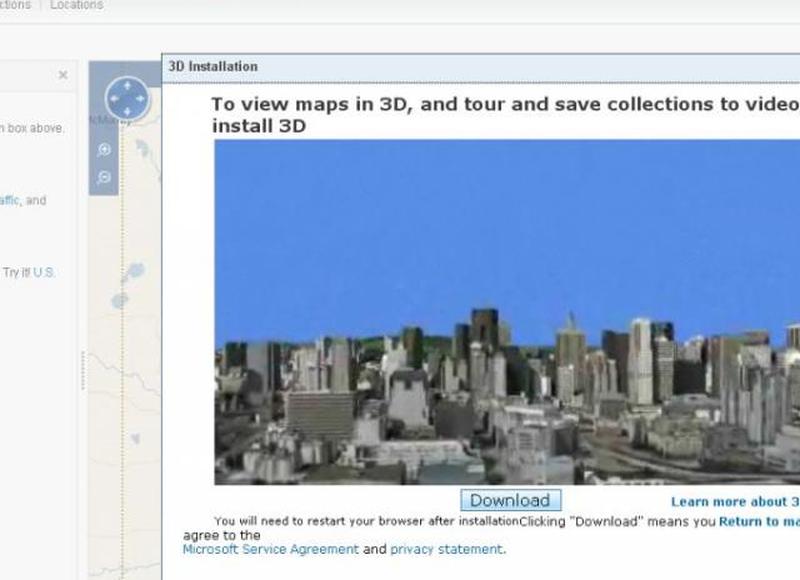Pan the map down with compass arrow
The height and width of the screenshot is (580, 800).
(126, 113)
